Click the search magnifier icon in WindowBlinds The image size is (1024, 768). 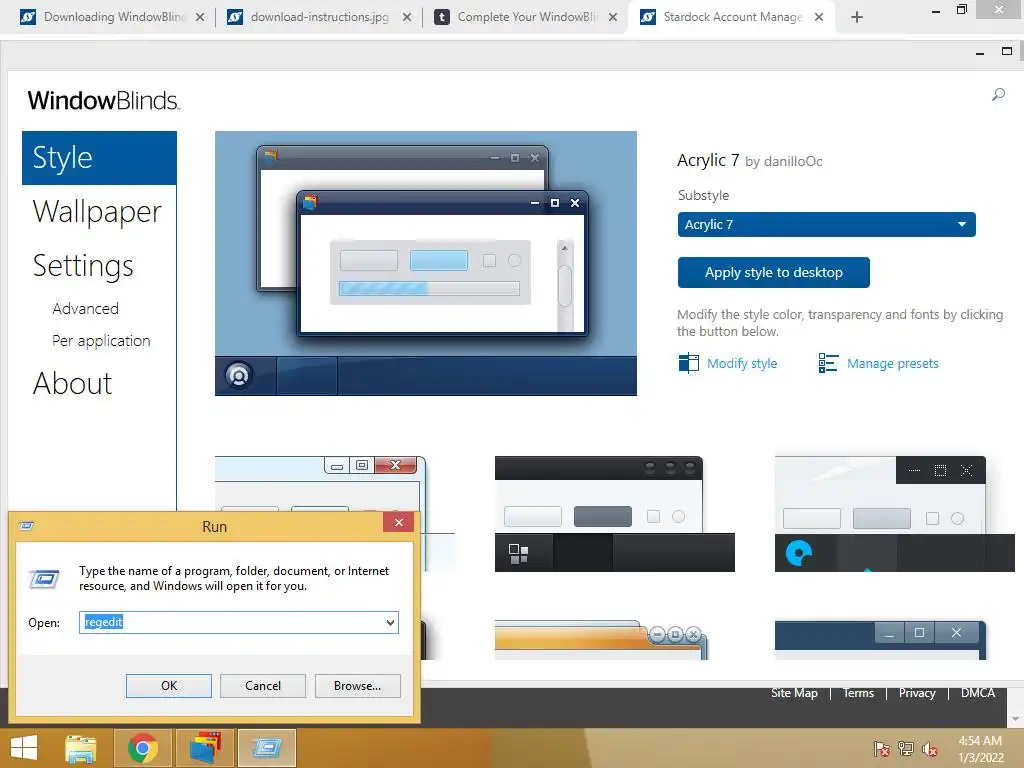tap(998, 95)
